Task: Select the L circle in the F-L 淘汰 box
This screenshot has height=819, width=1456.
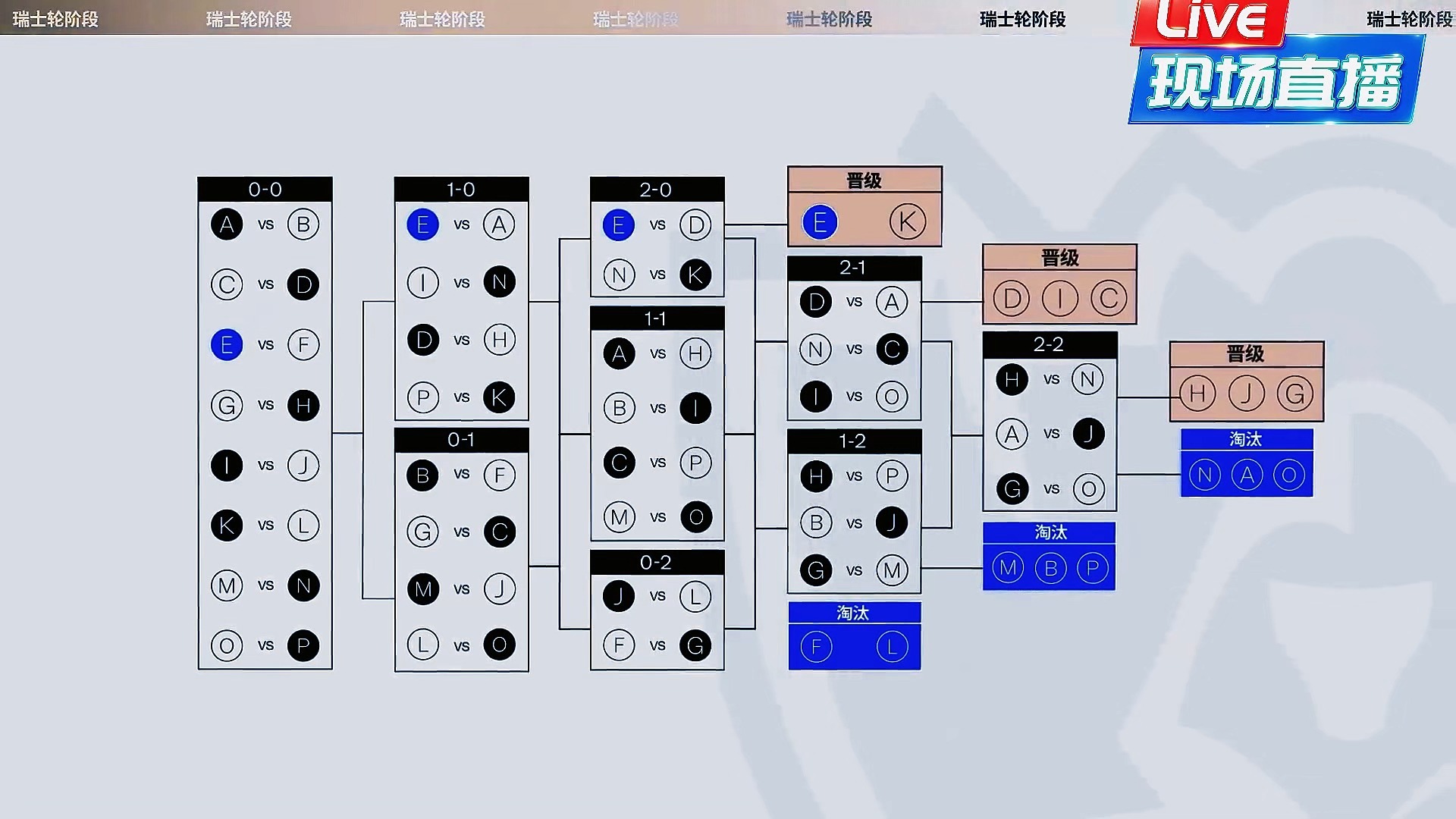Action: pyautogui.click(x=892, y=647)
